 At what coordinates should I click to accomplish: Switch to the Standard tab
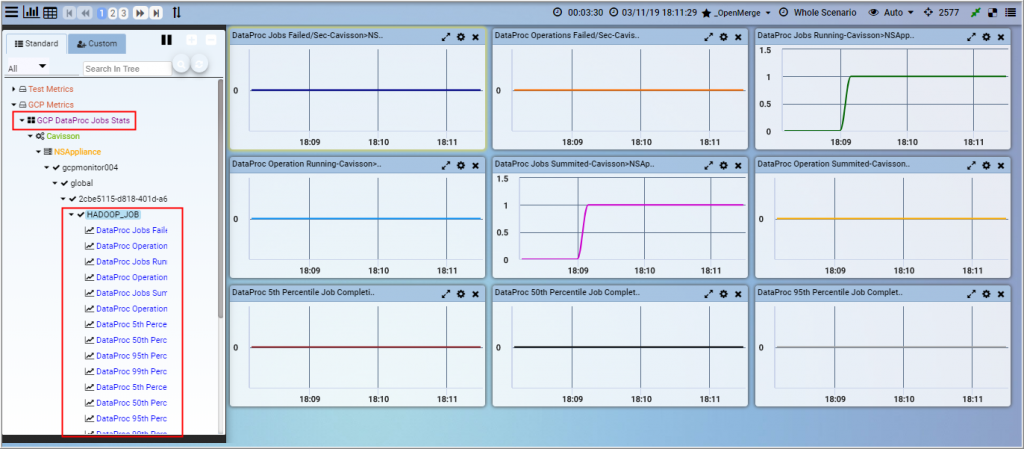tap(36, 44)
